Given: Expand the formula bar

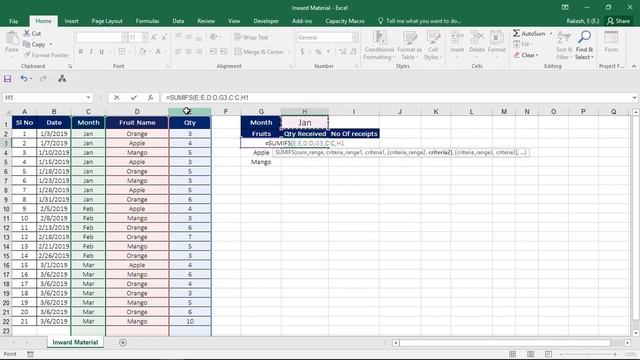Looking at the screenshot, I should (634, 98).
